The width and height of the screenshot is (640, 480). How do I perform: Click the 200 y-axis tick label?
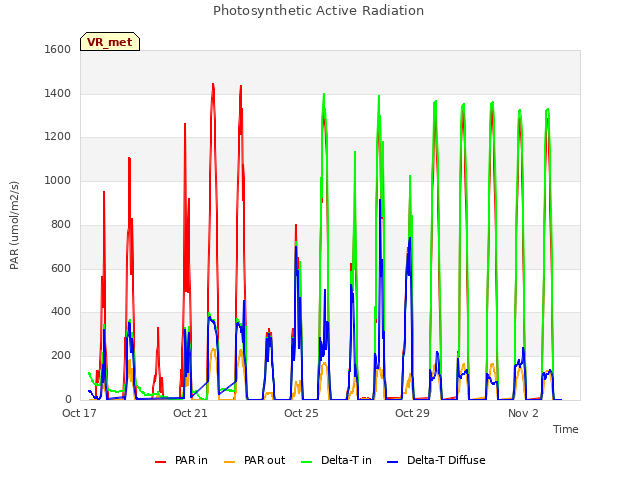tap(61, 356)
